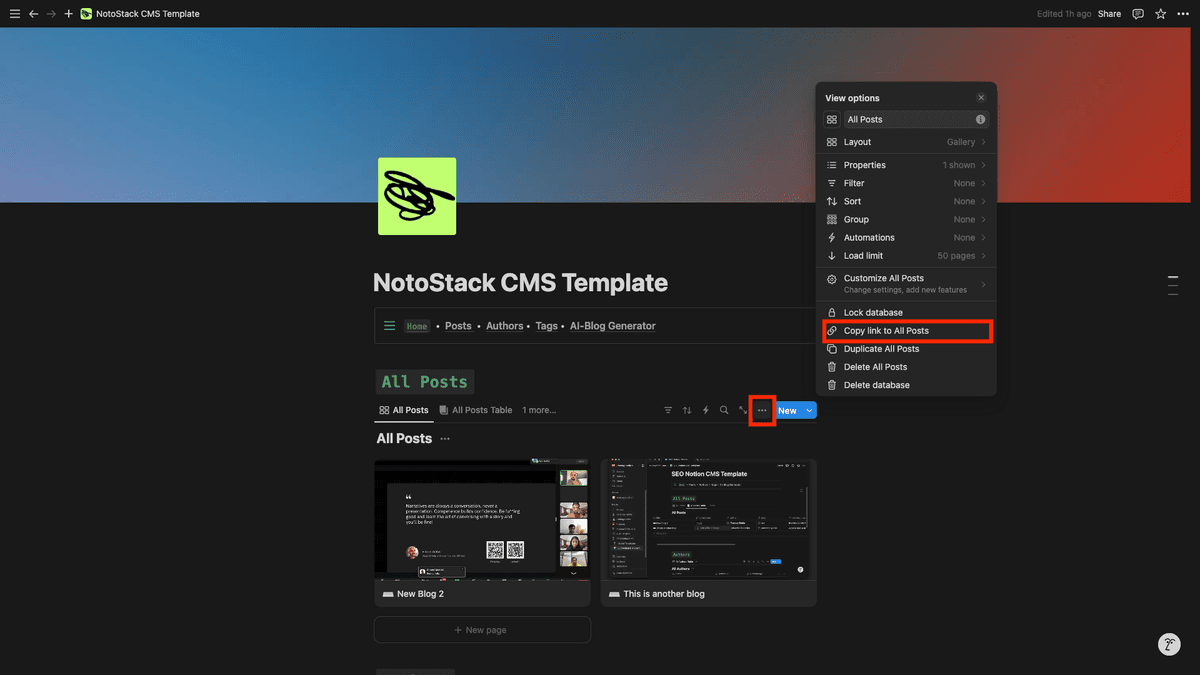Screen dimensions: 1200x675
Task: Click the NotoStack CMS Template page title
Action: point(520,283)
